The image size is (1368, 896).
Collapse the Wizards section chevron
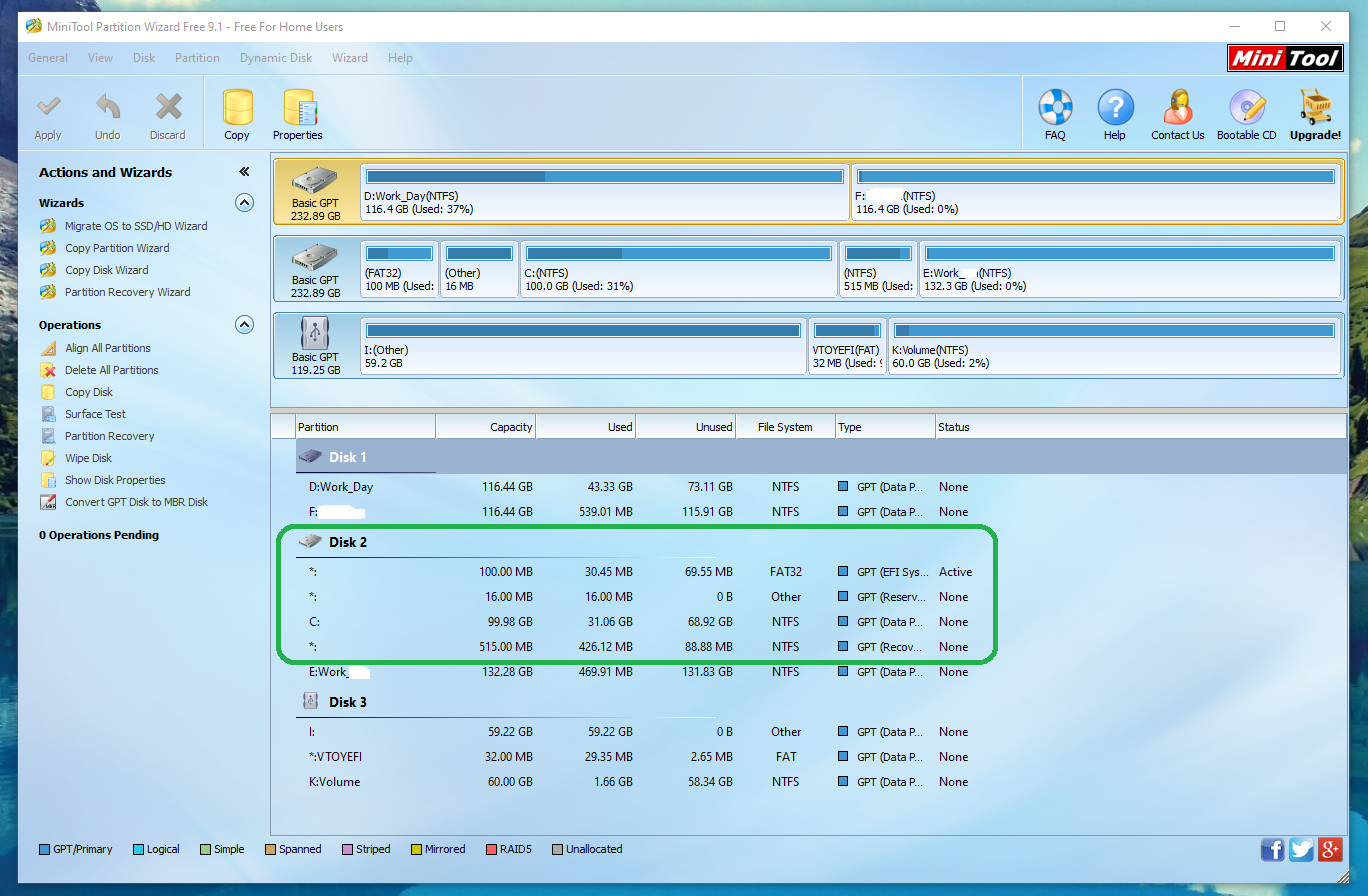[244, 203]
